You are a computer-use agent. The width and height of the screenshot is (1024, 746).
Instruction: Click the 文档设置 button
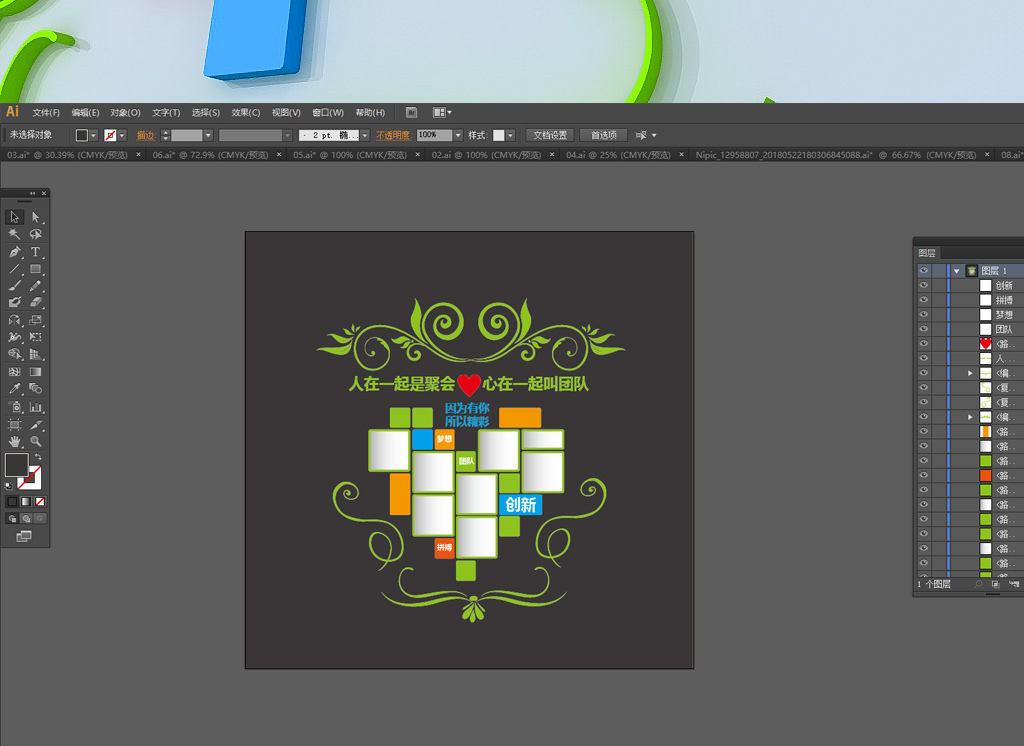coord(550,135)
